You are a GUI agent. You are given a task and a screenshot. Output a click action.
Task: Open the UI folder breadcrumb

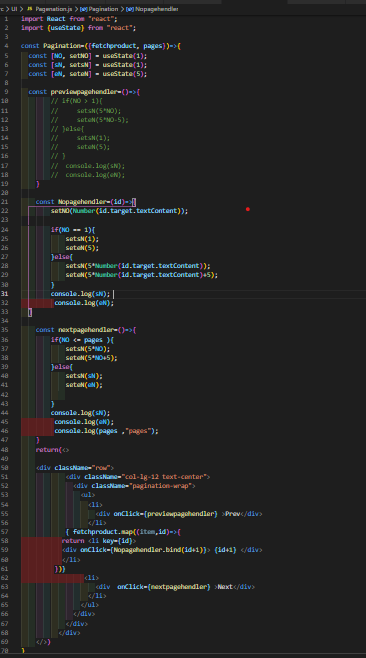[14, 8]
